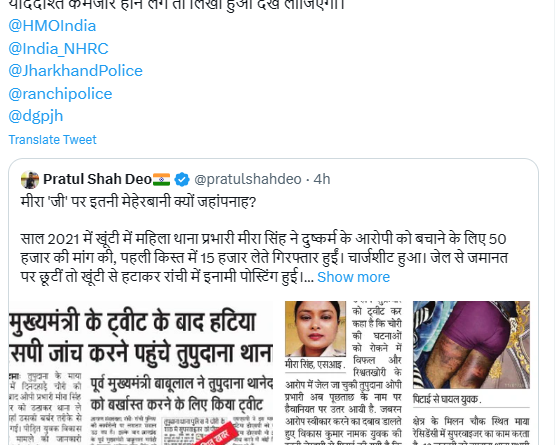Screen dimensions: 558x445
Task: Open the @ranchipolice mention
Action: click(x=60, y=94)
